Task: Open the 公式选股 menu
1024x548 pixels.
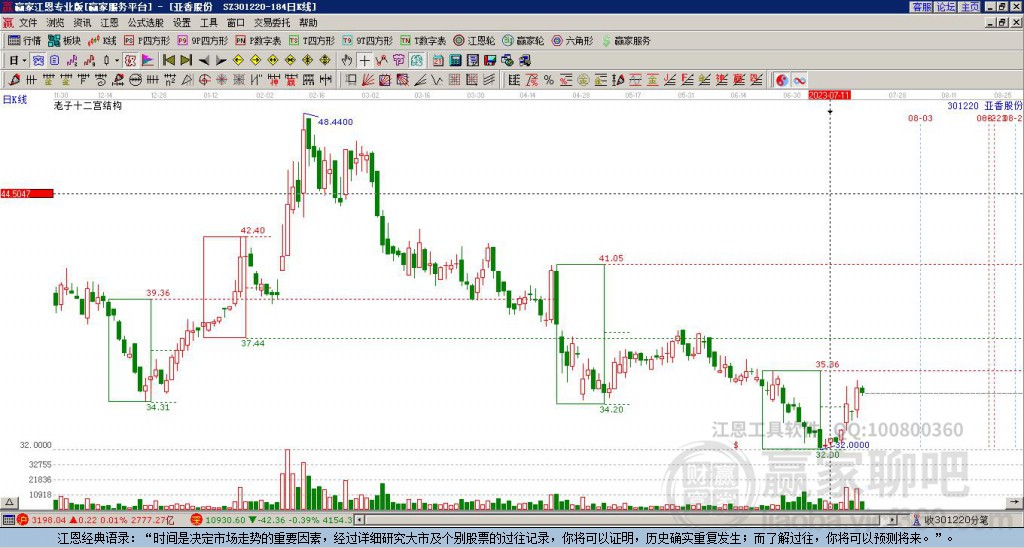Action: point(146,23)
